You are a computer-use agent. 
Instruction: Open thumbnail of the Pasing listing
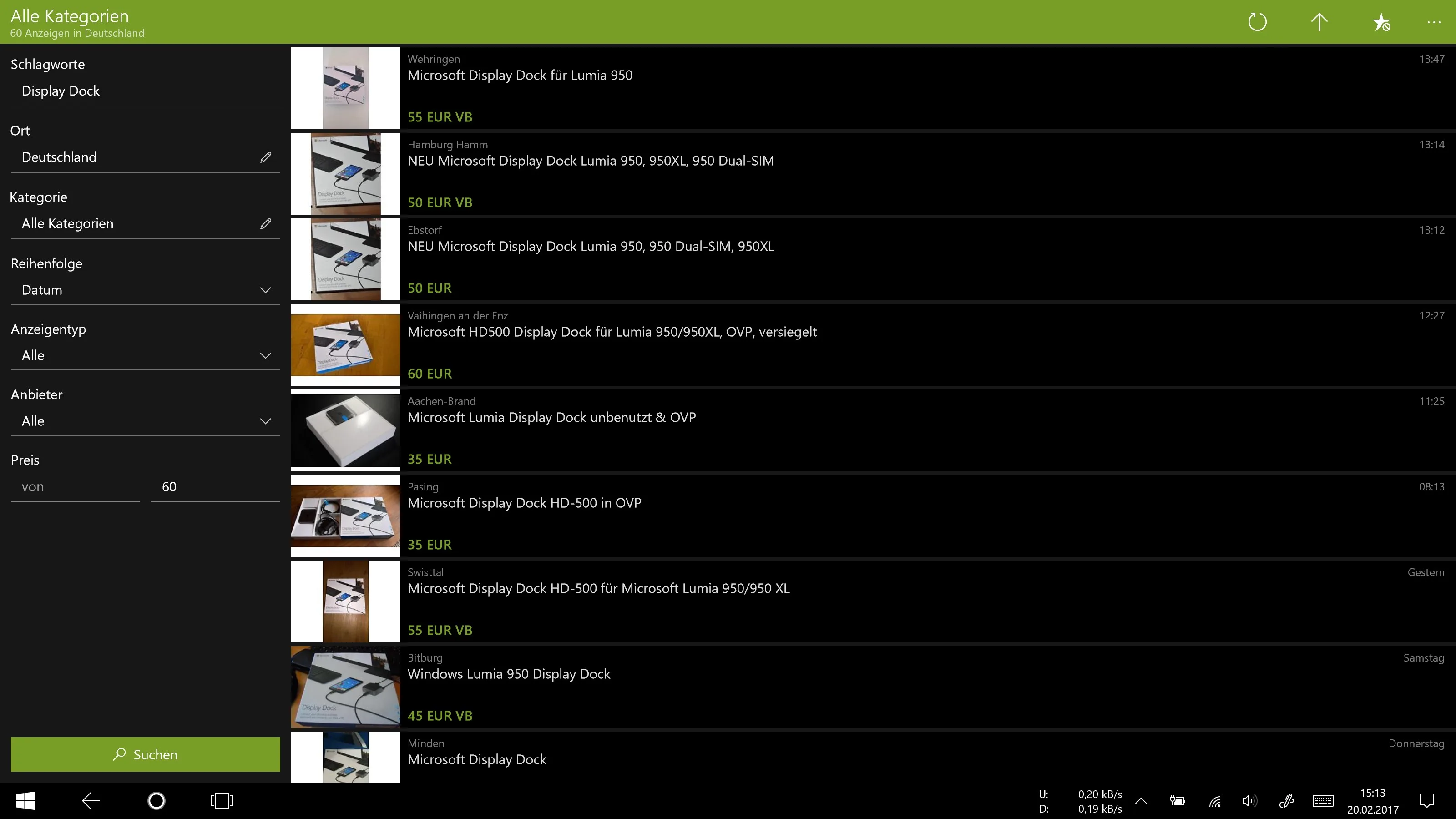(345, 516)
